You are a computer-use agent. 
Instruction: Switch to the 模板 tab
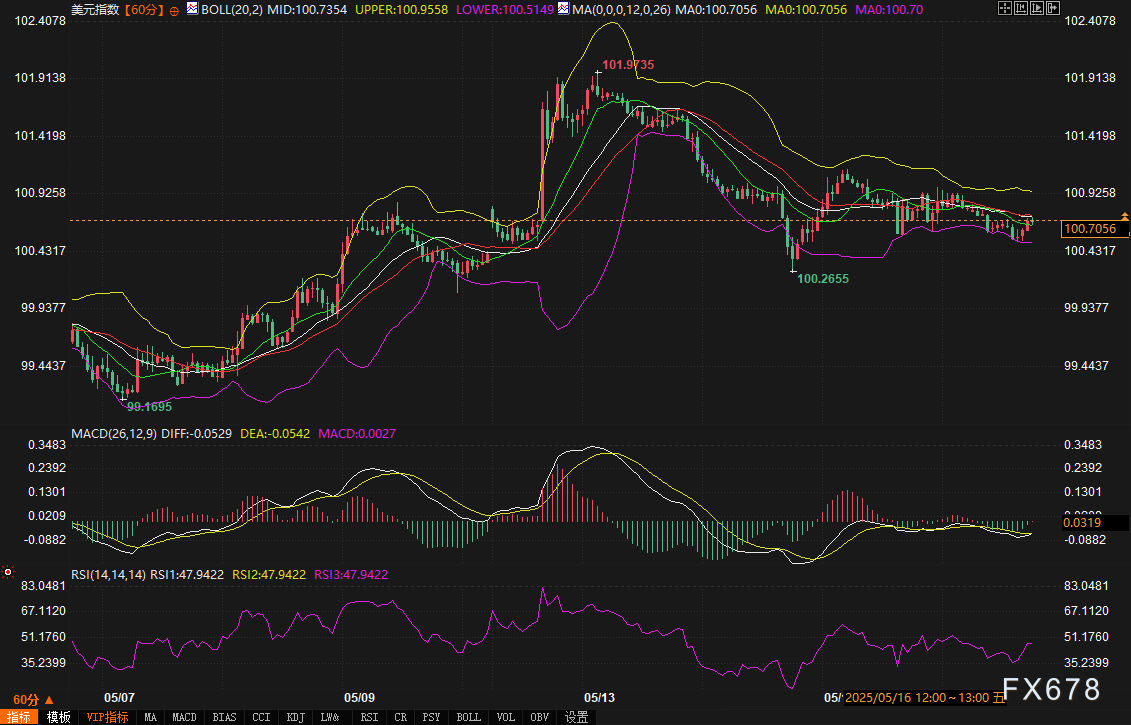58,717
